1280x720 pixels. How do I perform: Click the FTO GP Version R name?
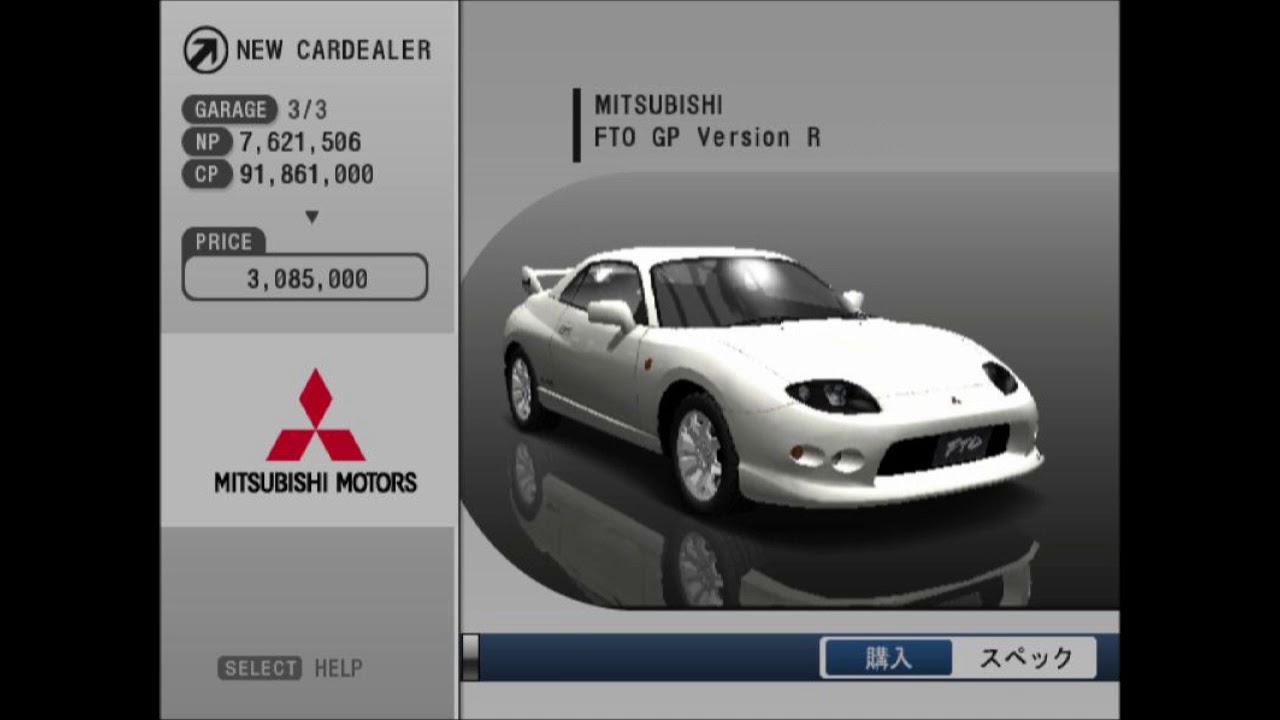tap(707, 138)
